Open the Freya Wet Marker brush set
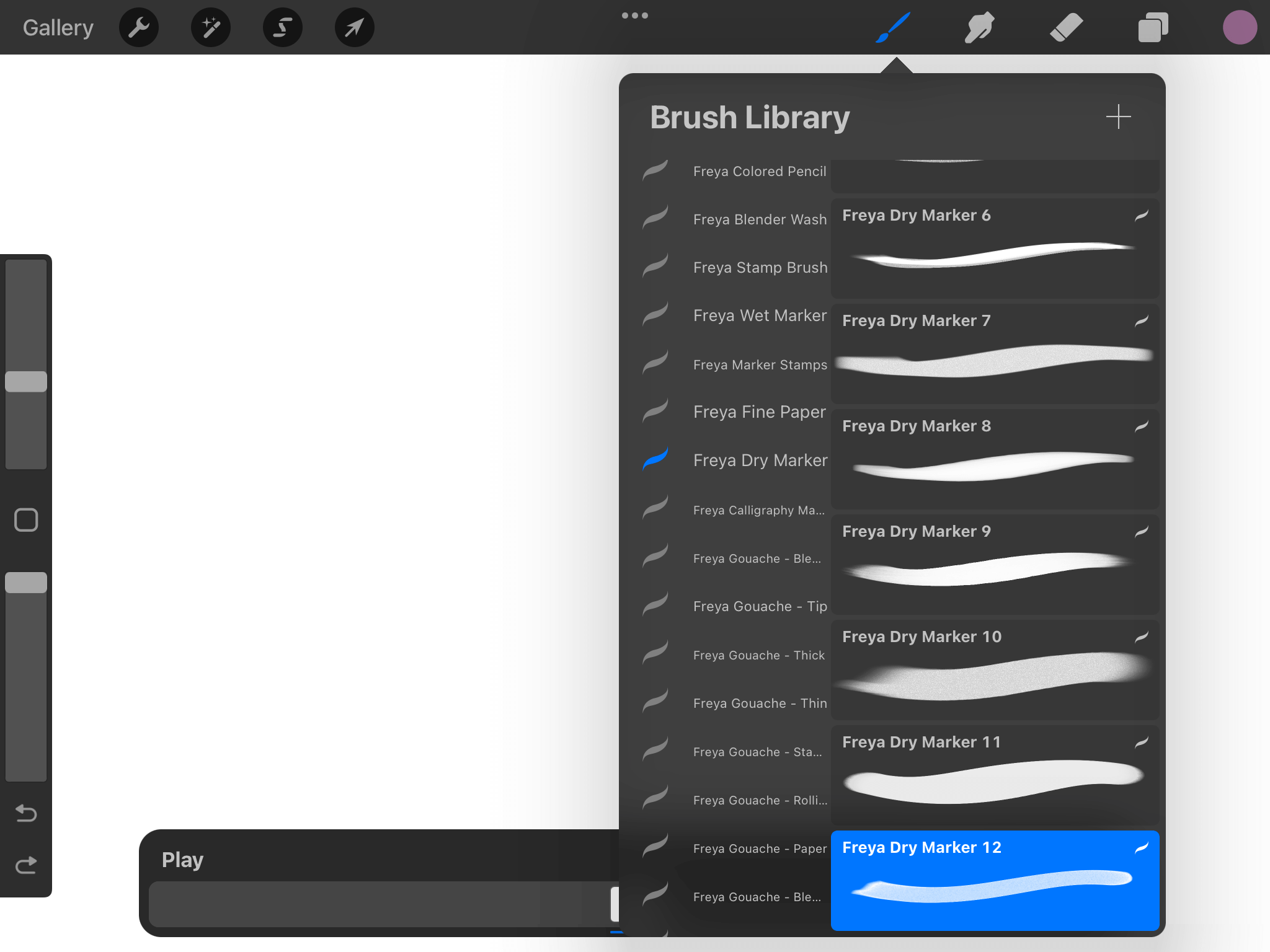The width and height of the screenshot is (1270, 952). click(x=760, y=315)
